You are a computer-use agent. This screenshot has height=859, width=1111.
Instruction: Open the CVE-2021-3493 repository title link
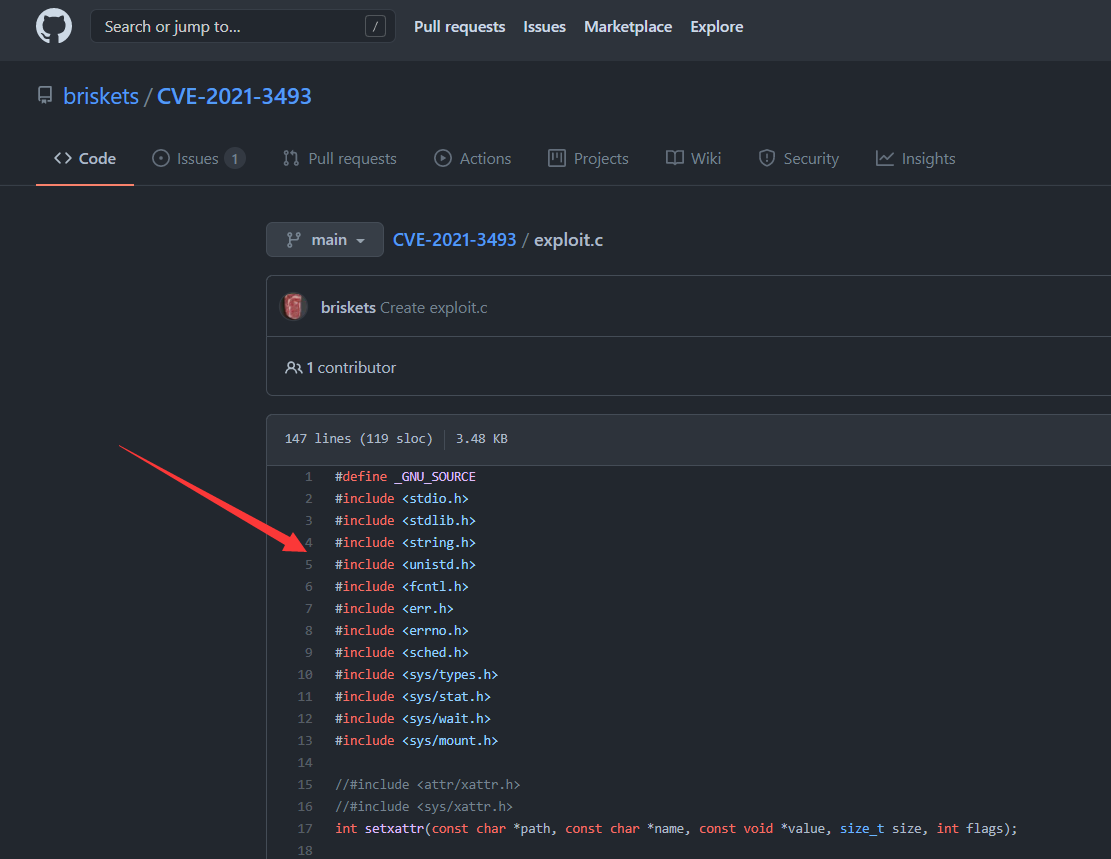pyautogui.click(x=234, y=96)
